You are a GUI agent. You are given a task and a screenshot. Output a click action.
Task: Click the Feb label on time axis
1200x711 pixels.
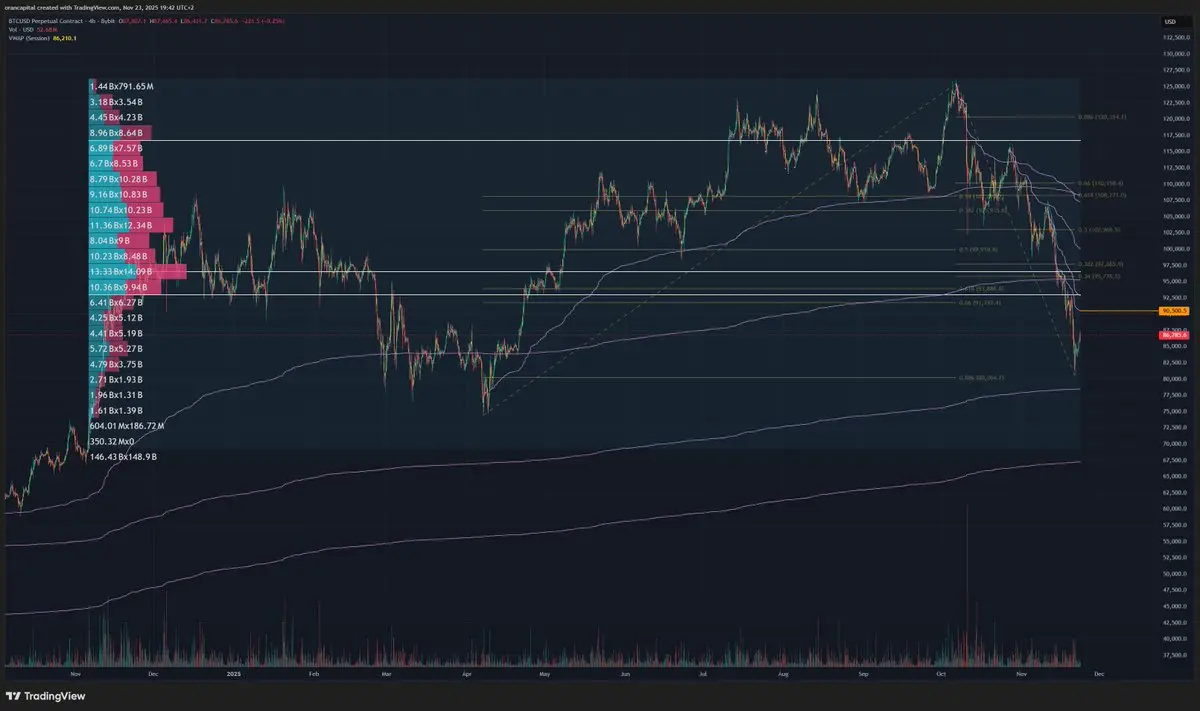313,675
